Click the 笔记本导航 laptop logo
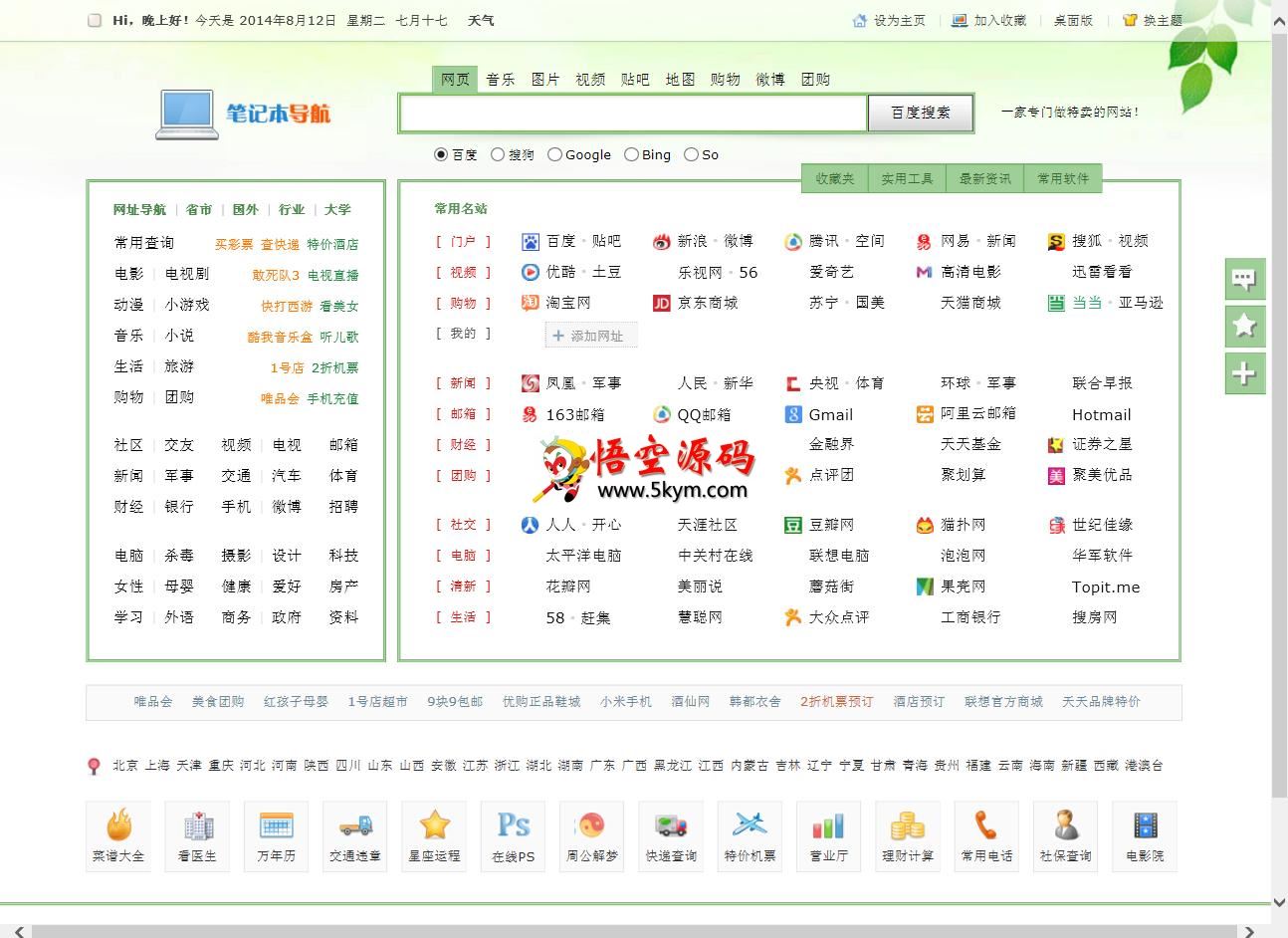The image size is (1288, 938). (243, 113)
